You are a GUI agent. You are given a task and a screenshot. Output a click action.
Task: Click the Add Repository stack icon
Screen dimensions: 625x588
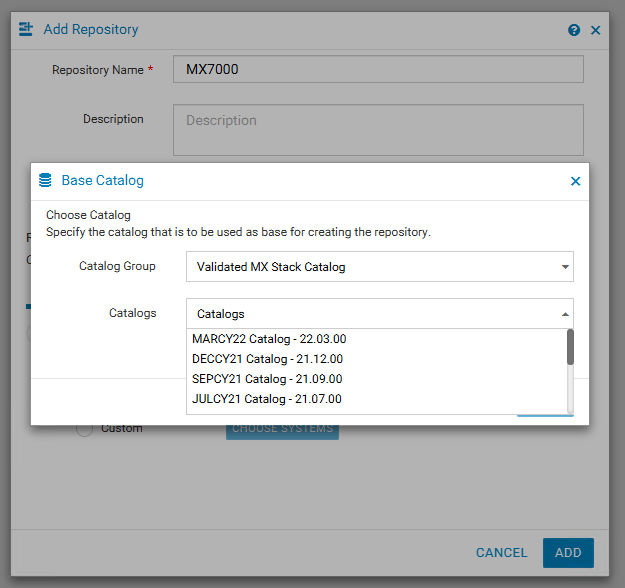[x=26, y=30]
